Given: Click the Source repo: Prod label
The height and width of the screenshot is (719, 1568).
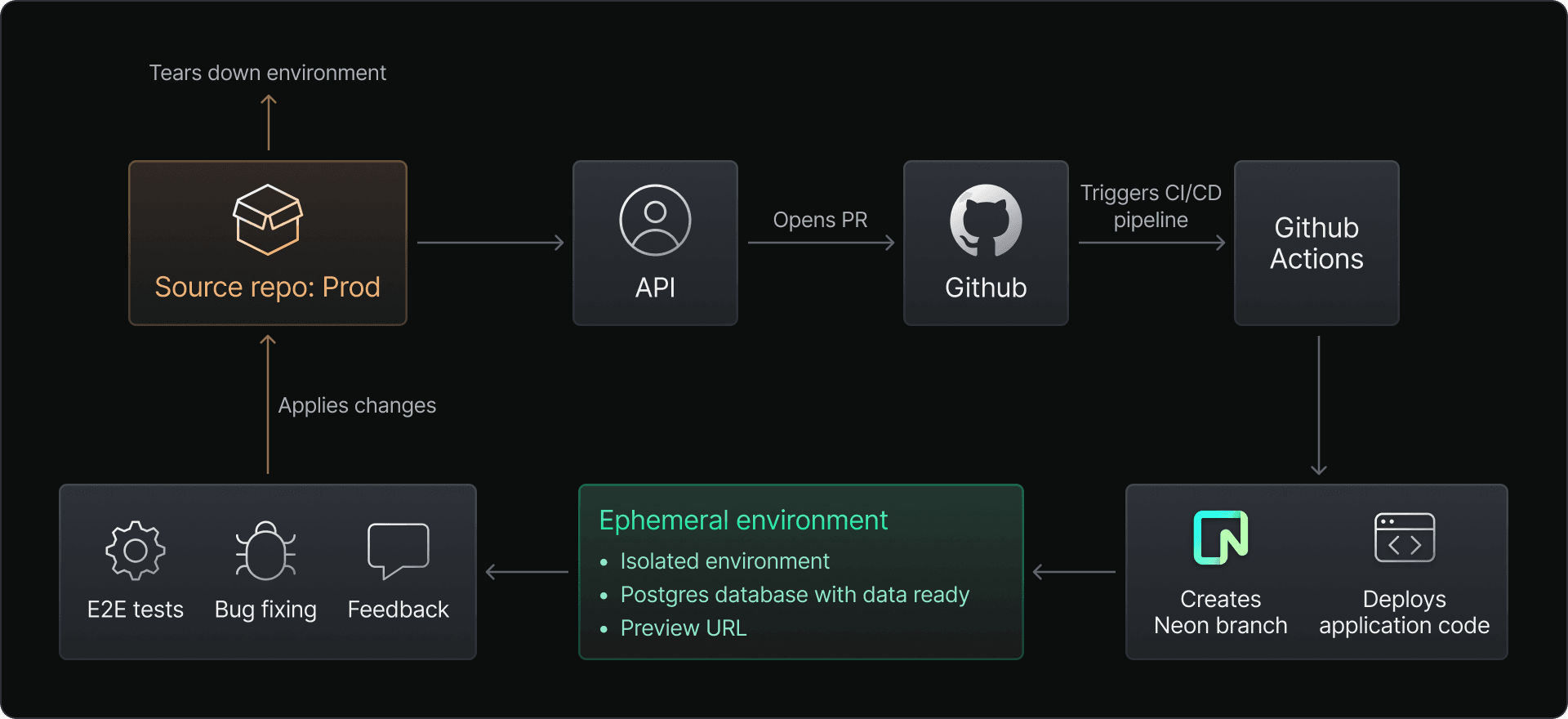Looking at the screenshot, I should pyautogui.click(x=268, y=287).
